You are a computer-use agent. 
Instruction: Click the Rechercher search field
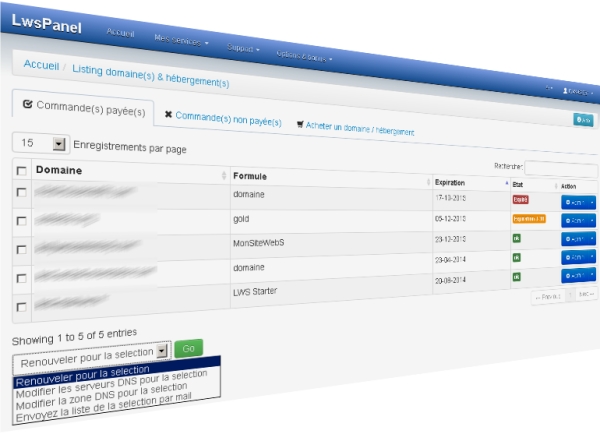click(558, 169)
